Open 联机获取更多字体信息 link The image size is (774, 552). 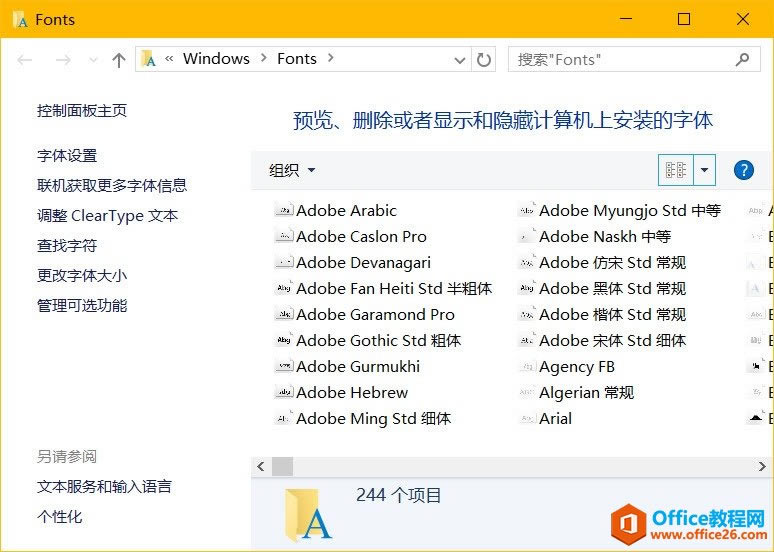(112, 186)
